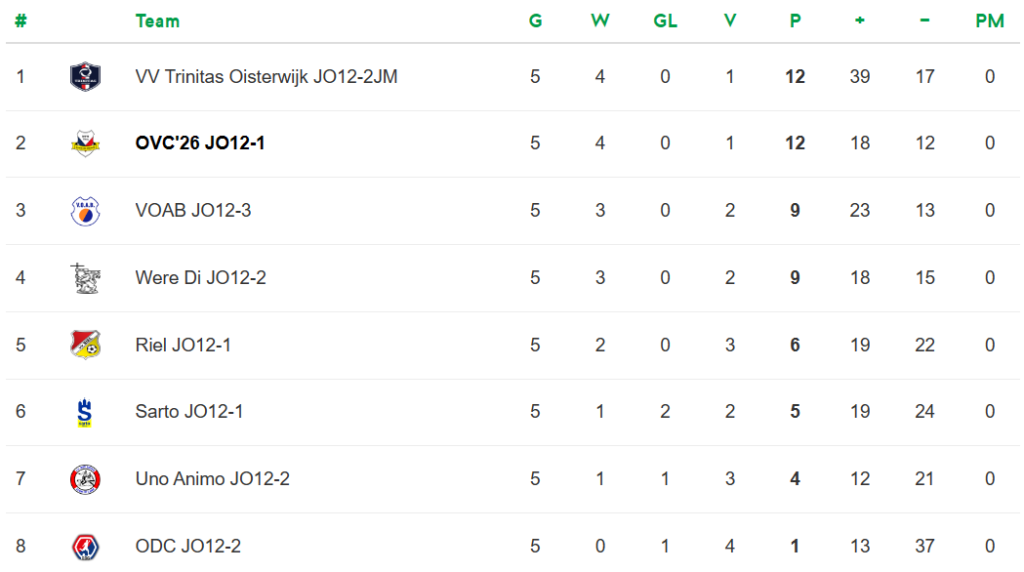Click the Riel JO12-1 team name
This screenshot has height=572, width=1024.
pyautogui.click(x=183, y=345)
